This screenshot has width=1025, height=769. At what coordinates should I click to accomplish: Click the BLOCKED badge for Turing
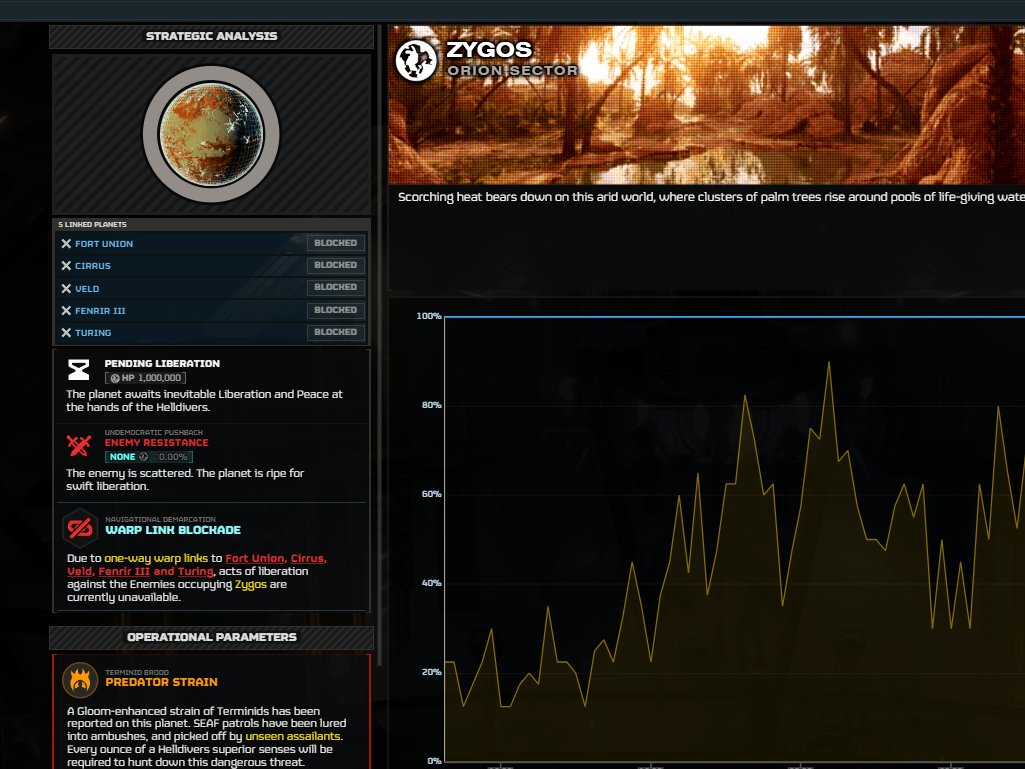click(336, 332)
